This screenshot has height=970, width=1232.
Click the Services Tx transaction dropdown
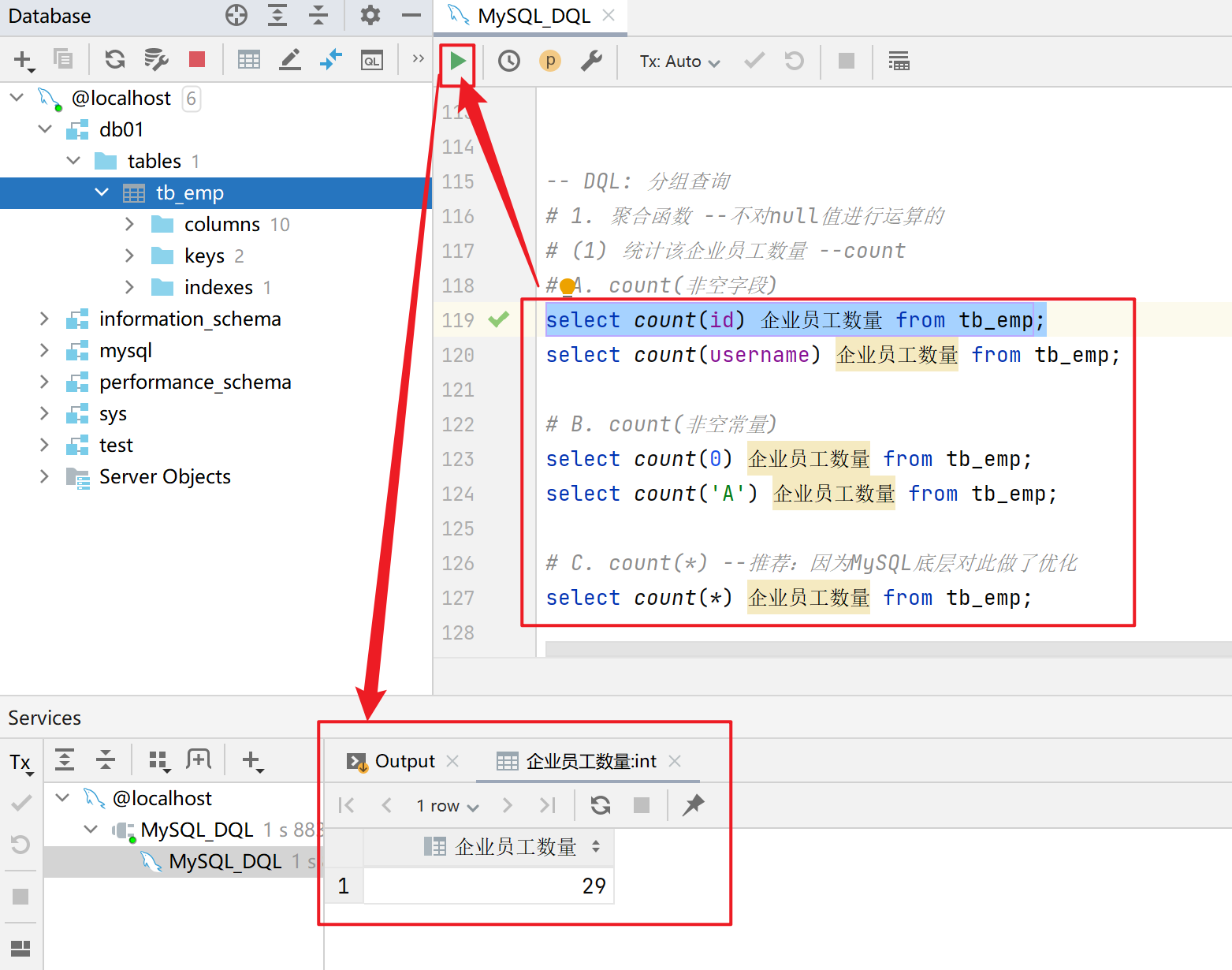click(20, 762)
